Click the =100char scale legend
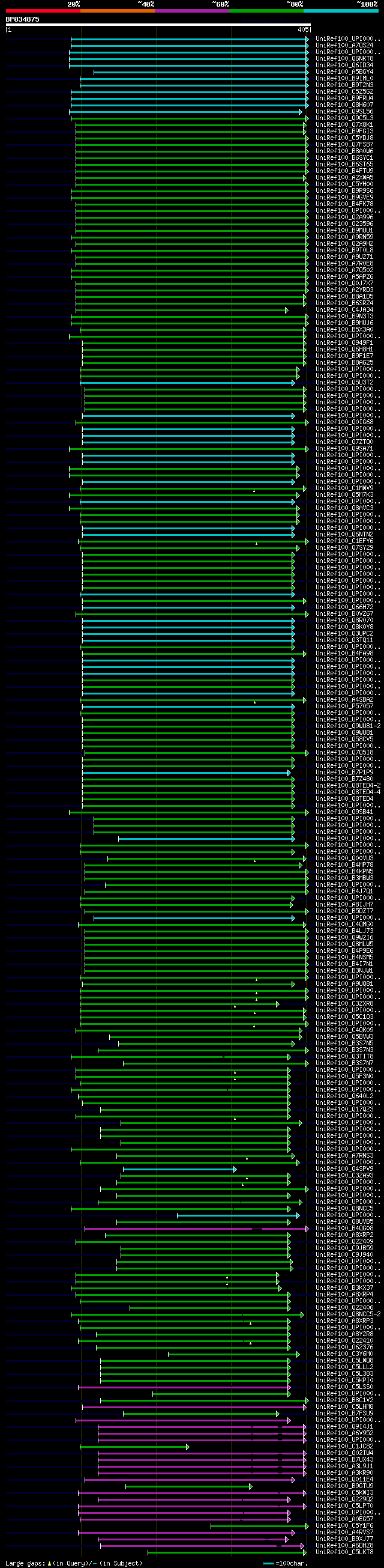The height and width of the screenshot is (1568, 384). (286, 1563)
